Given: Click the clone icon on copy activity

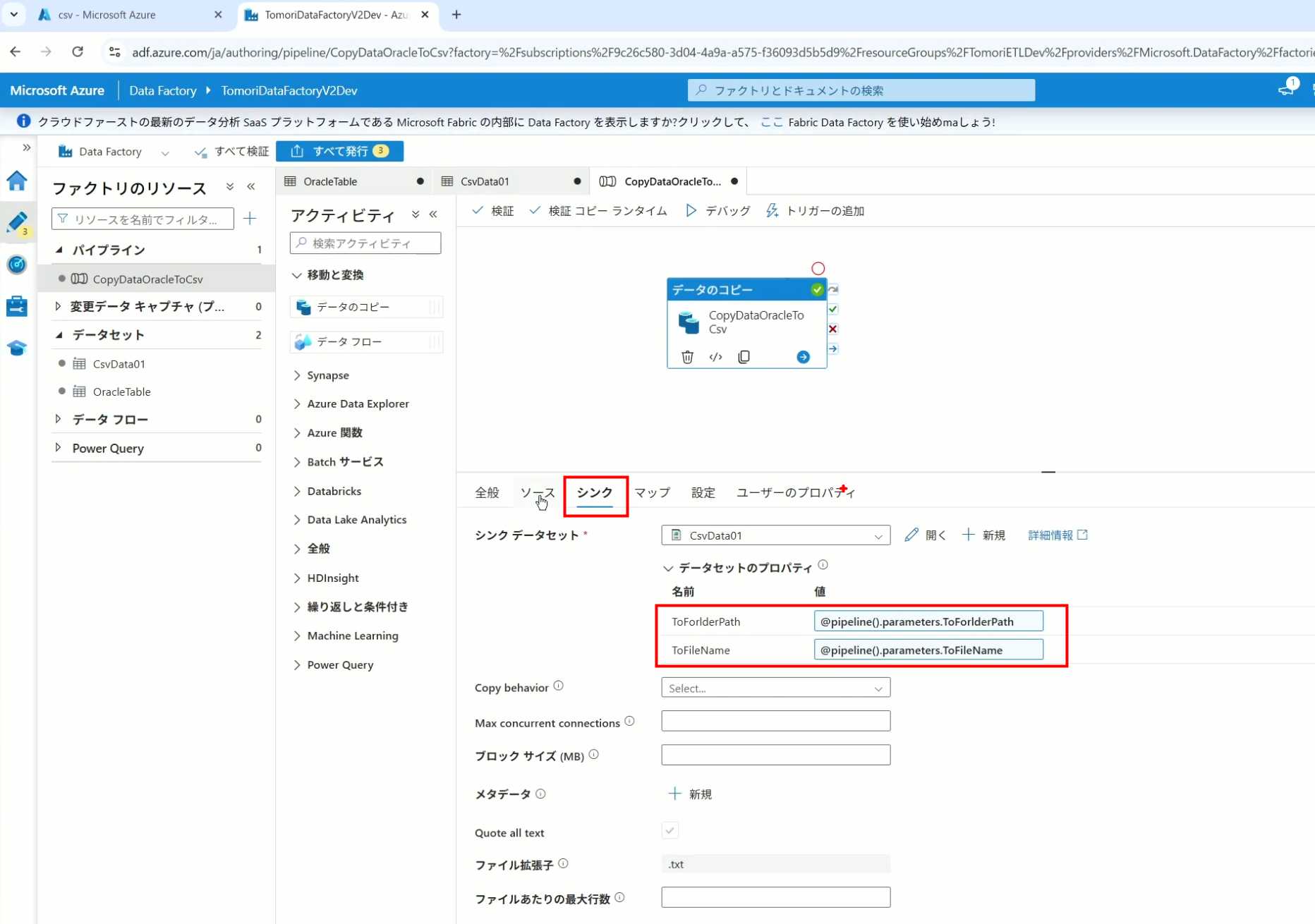Looking at the screenshot, I should pos(744,357).
